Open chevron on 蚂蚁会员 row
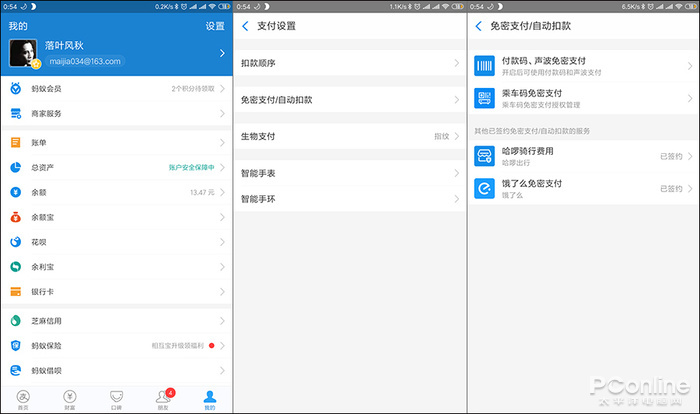The width and height of the screenshot is (700, 414). [222, 88]
